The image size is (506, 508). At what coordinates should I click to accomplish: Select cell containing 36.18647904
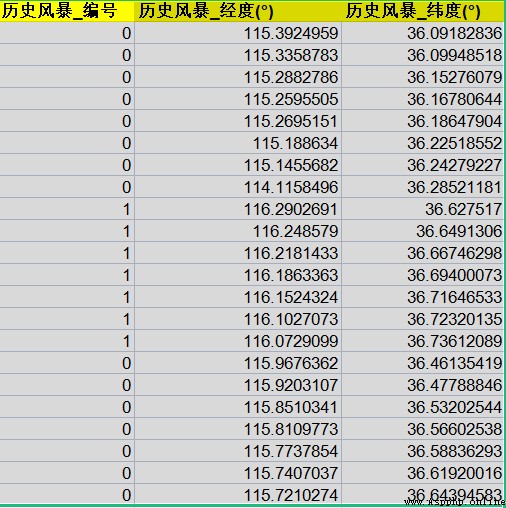[423, 121]
